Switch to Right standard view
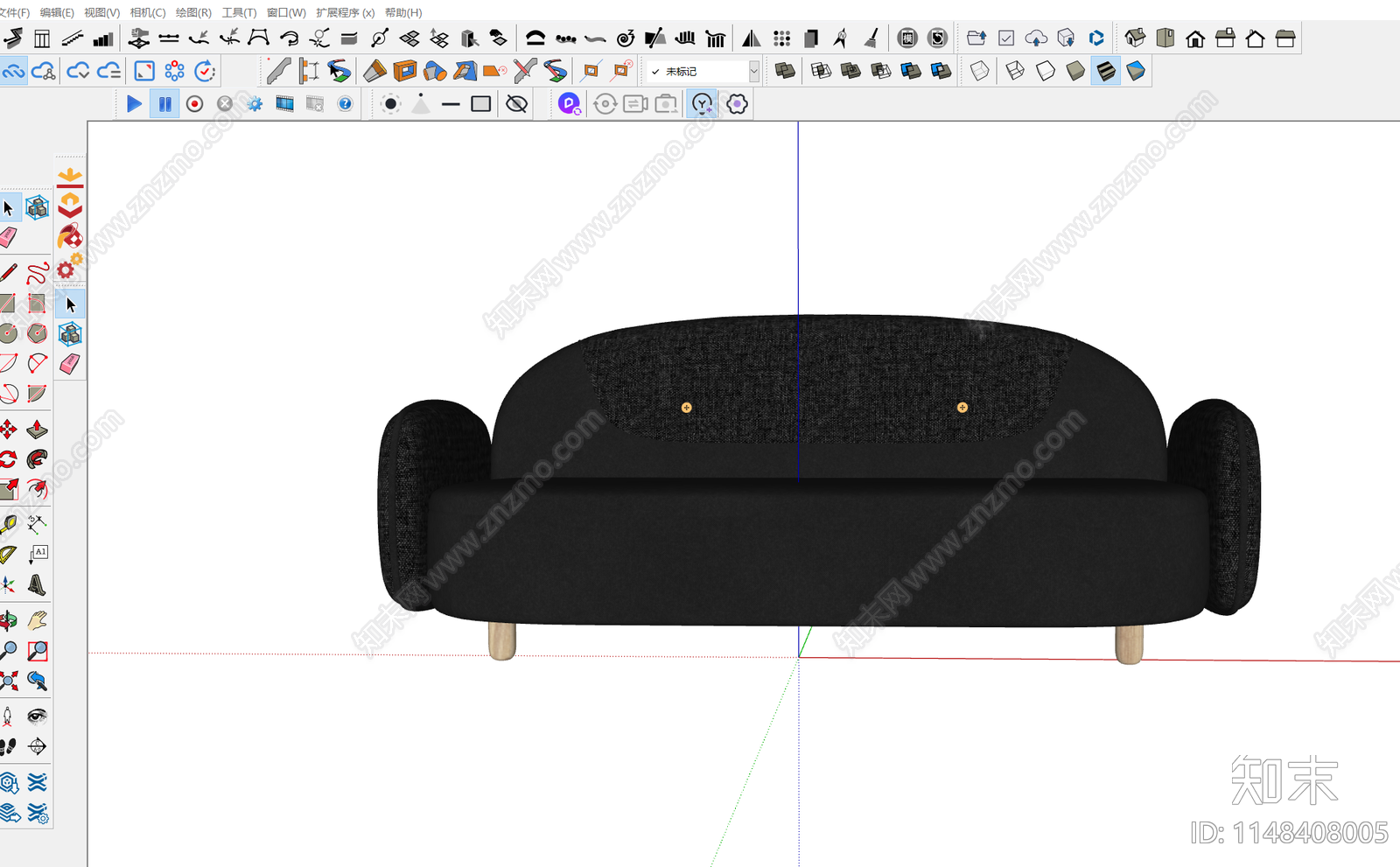This screenshot has width=1400, height=867. [1225, 38]
